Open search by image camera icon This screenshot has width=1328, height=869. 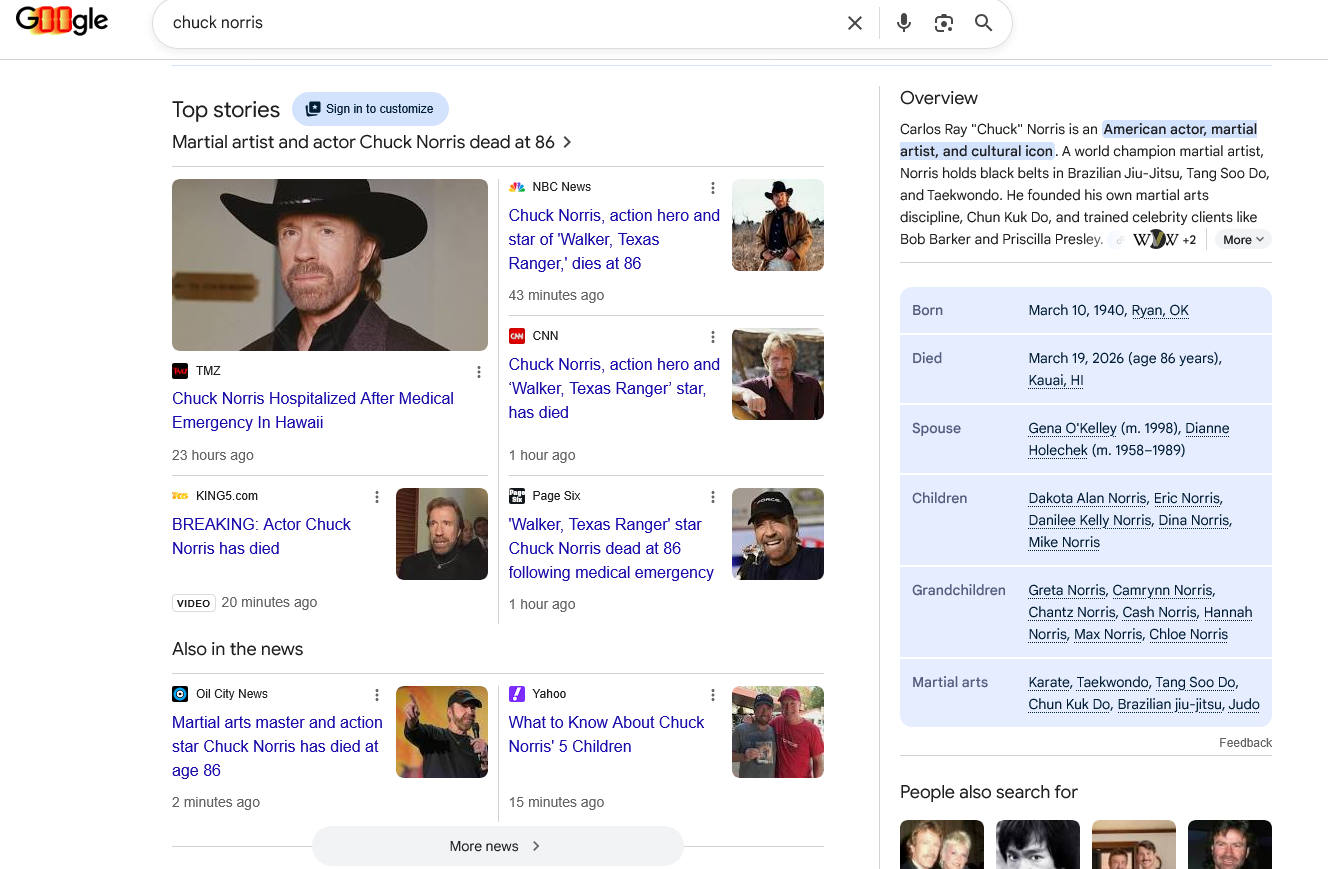pyautogui.click(x=943, y=23)
